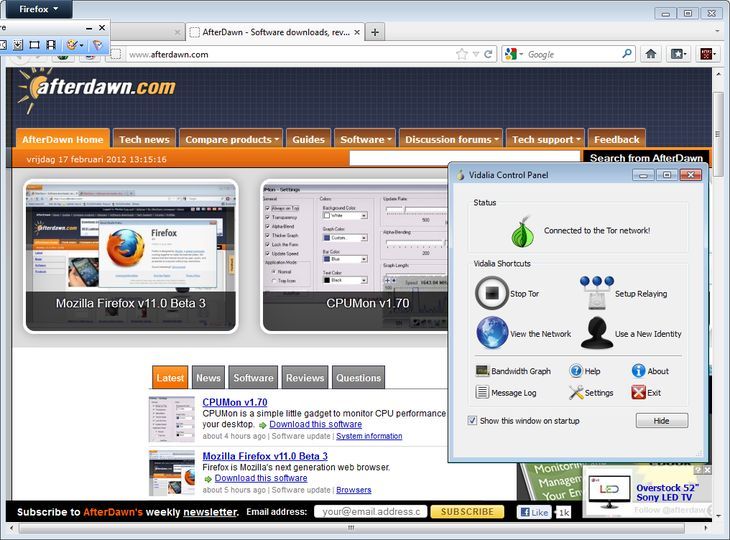Open the Tech news tab

[x=144, y=139]
